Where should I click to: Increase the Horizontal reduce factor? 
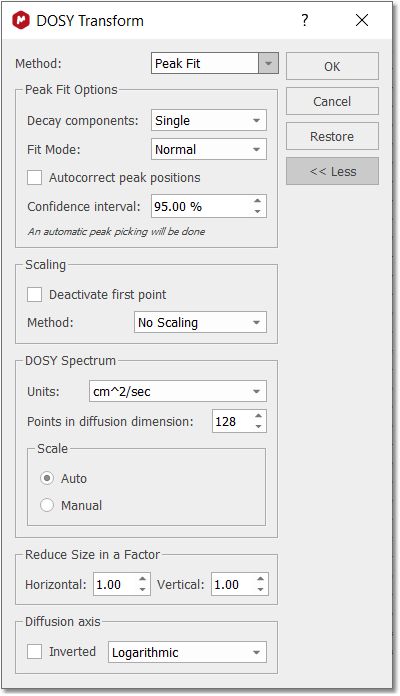pyautogui.click(x=142, y=579)
